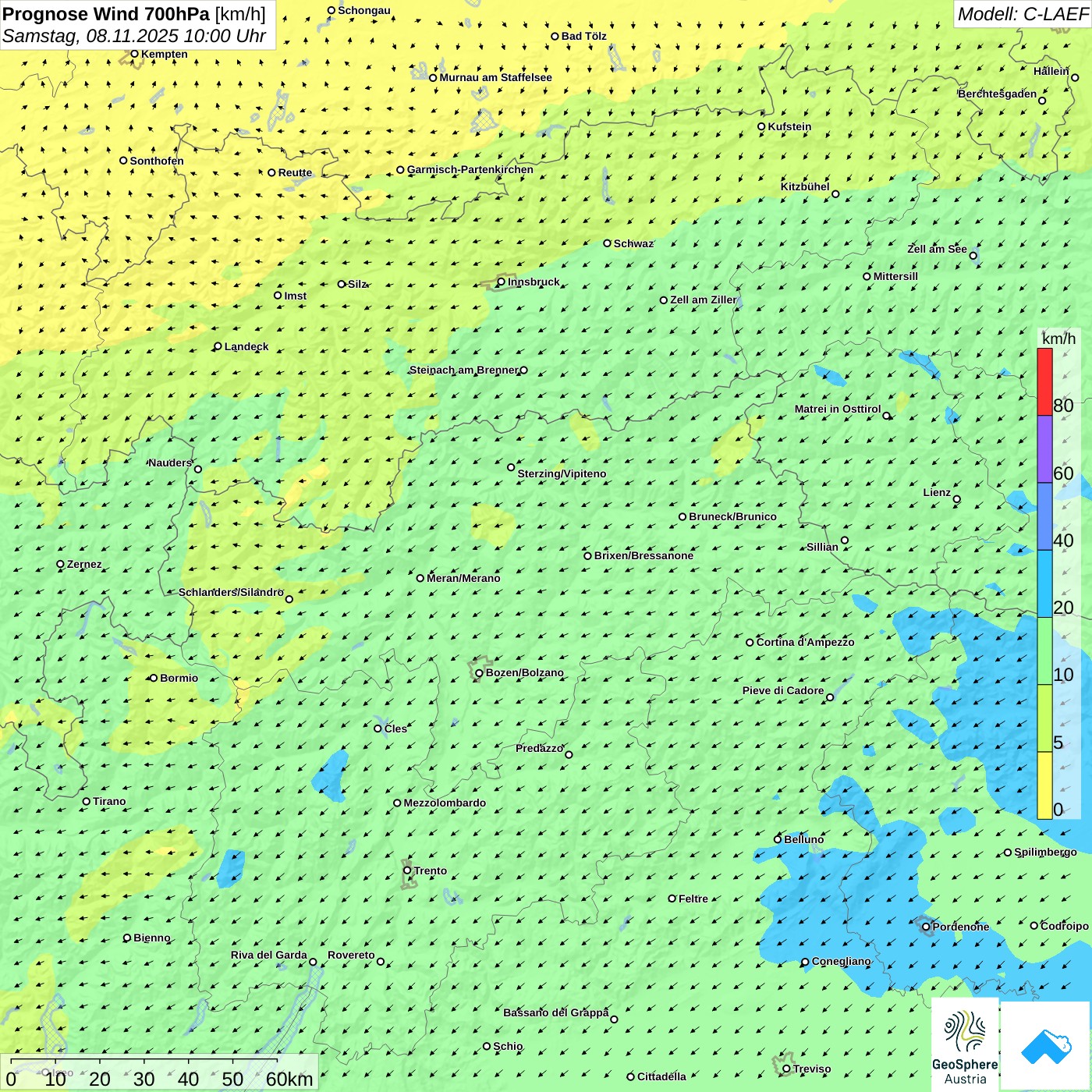Click the Schio label
This screenshot has width=1092, height=1092.
[x=508, y=1046]
